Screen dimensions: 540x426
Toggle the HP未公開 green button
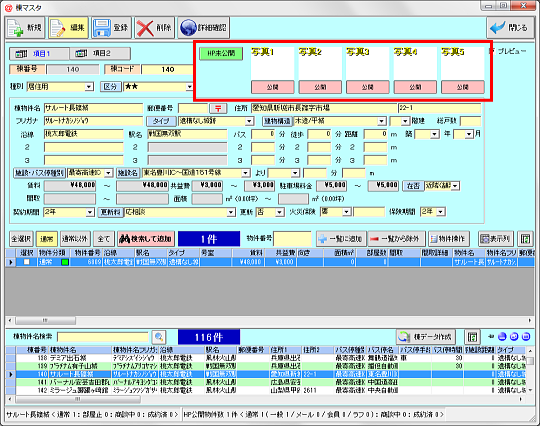[221, 53]
